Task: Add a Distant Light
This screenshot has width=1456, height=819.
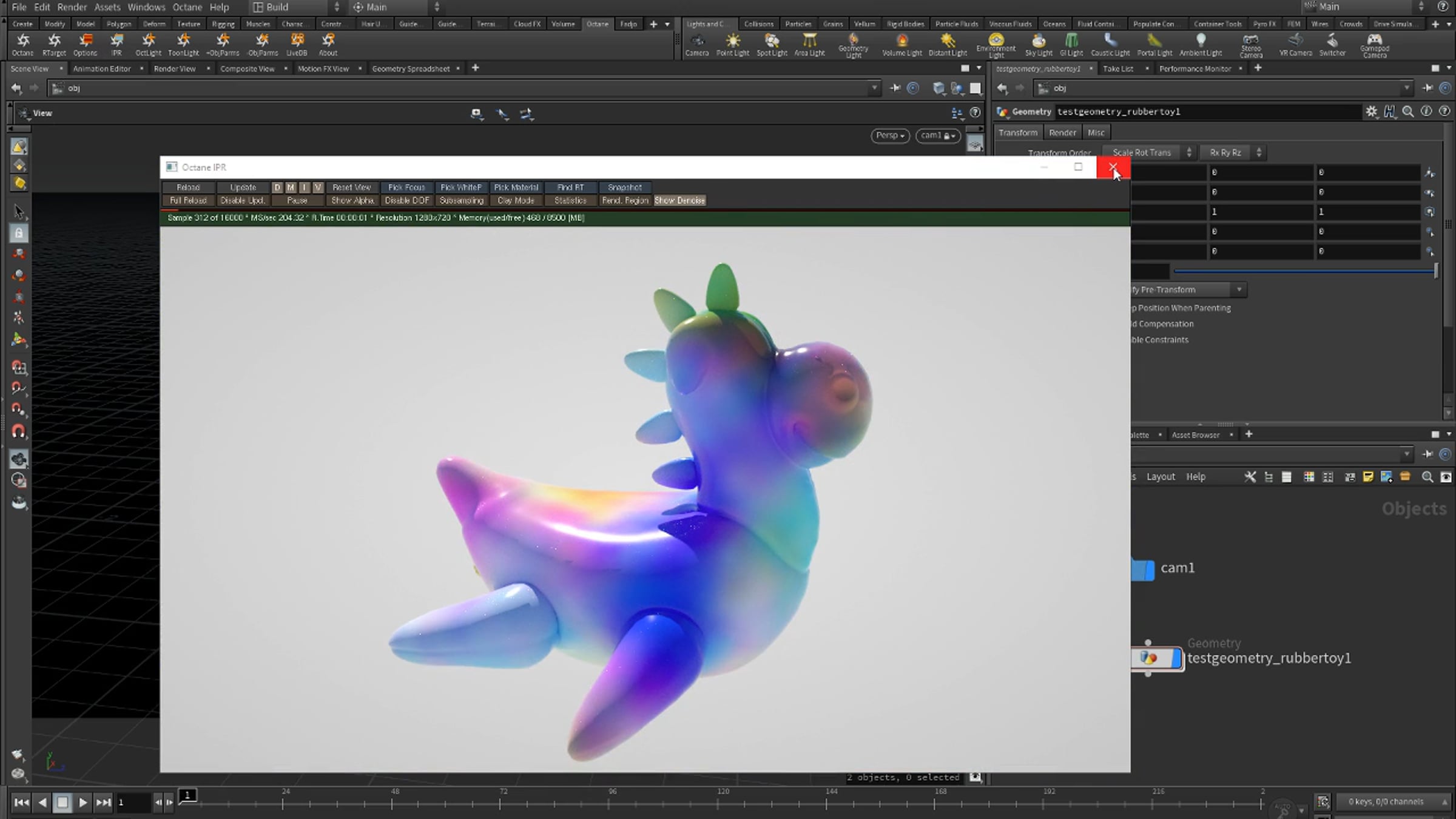Action: tap(948, 45)
